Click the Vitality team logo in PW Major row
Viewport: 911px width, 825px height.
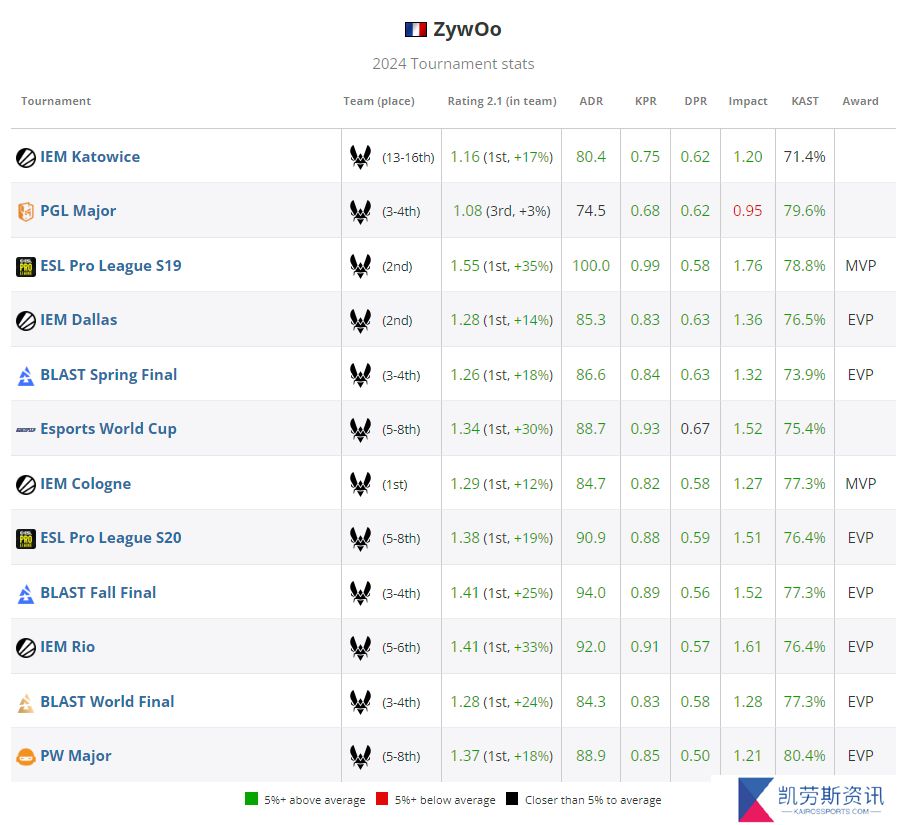360,756
